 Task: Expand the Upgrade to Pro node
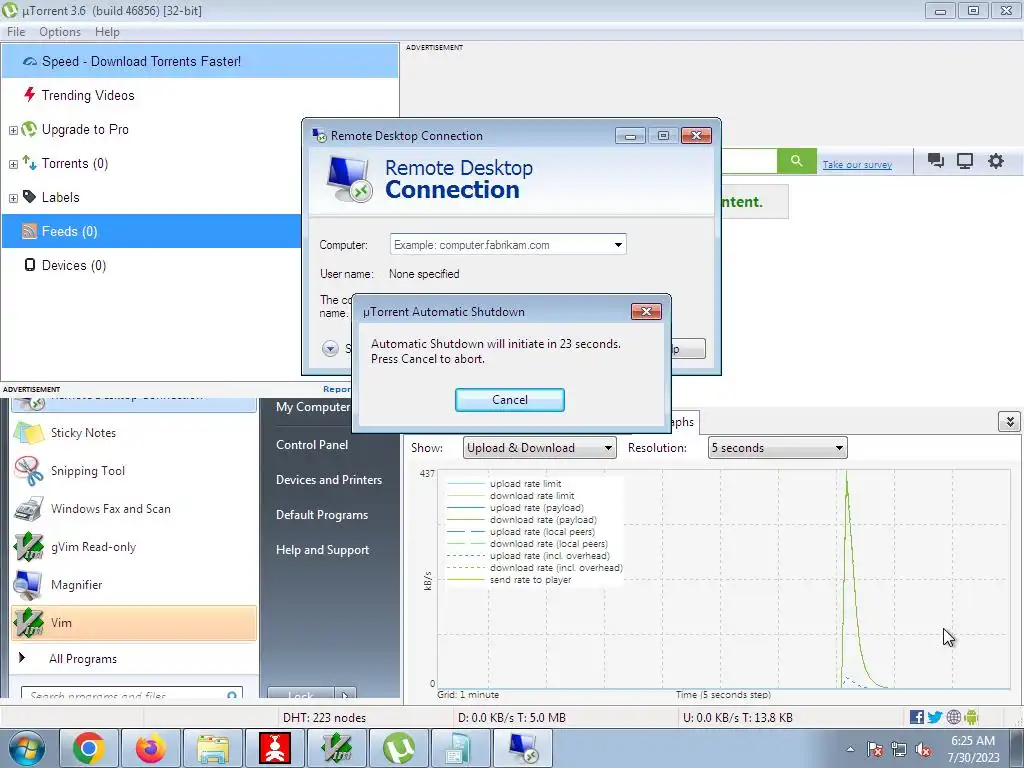coord(13,130)
